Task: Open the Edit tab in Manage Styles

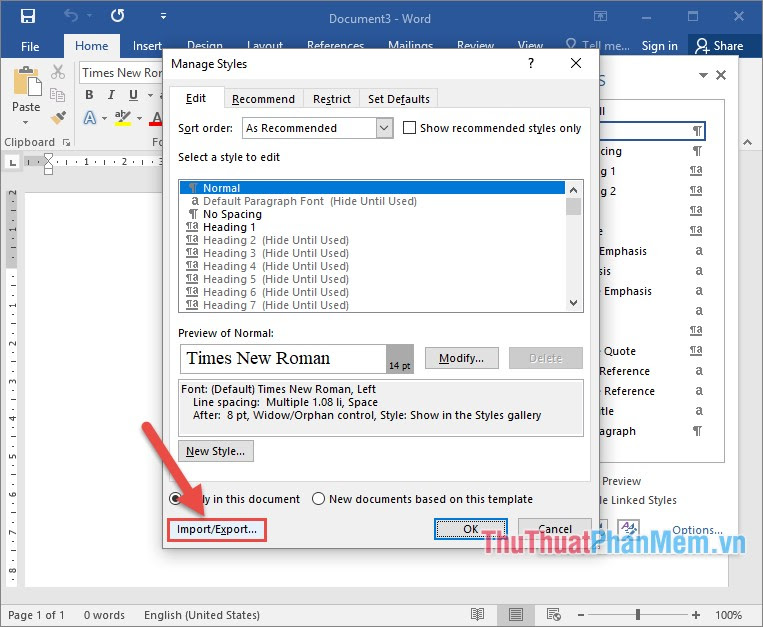Action: coord(196,98)
